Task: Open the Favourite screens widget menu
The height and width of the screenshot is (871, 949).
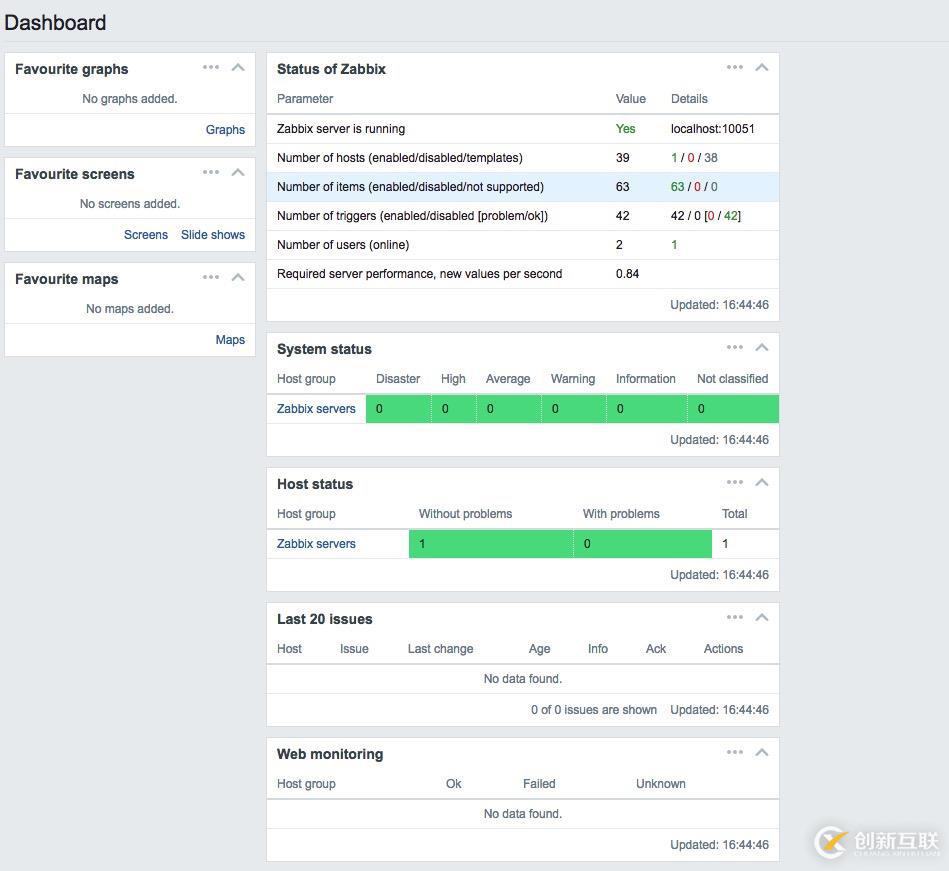Action: [x=210, y=172]
